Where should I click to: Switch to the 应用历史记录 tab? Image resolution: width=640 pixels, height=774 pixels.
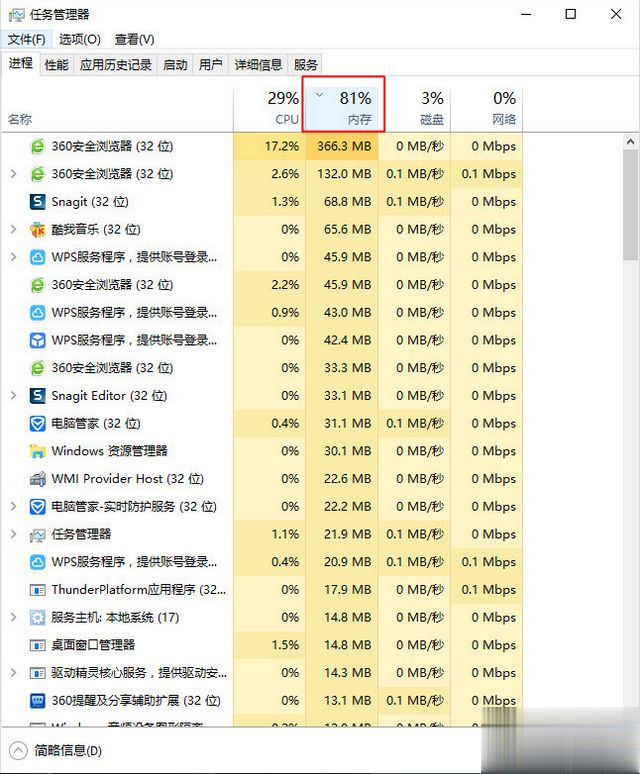tap(115, 65)
